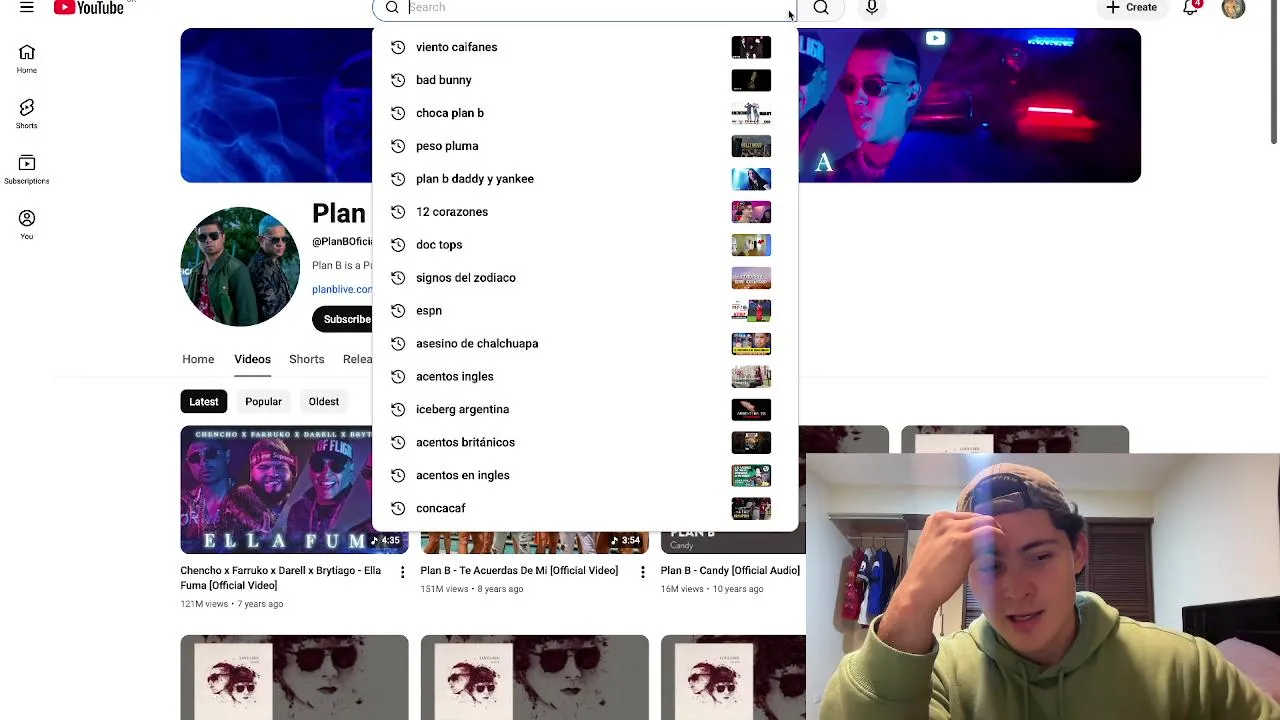The image size is (1280, 720).
Task: Select "asesino de chalchuapa" suggestion
Action: (x=585, y=344)
